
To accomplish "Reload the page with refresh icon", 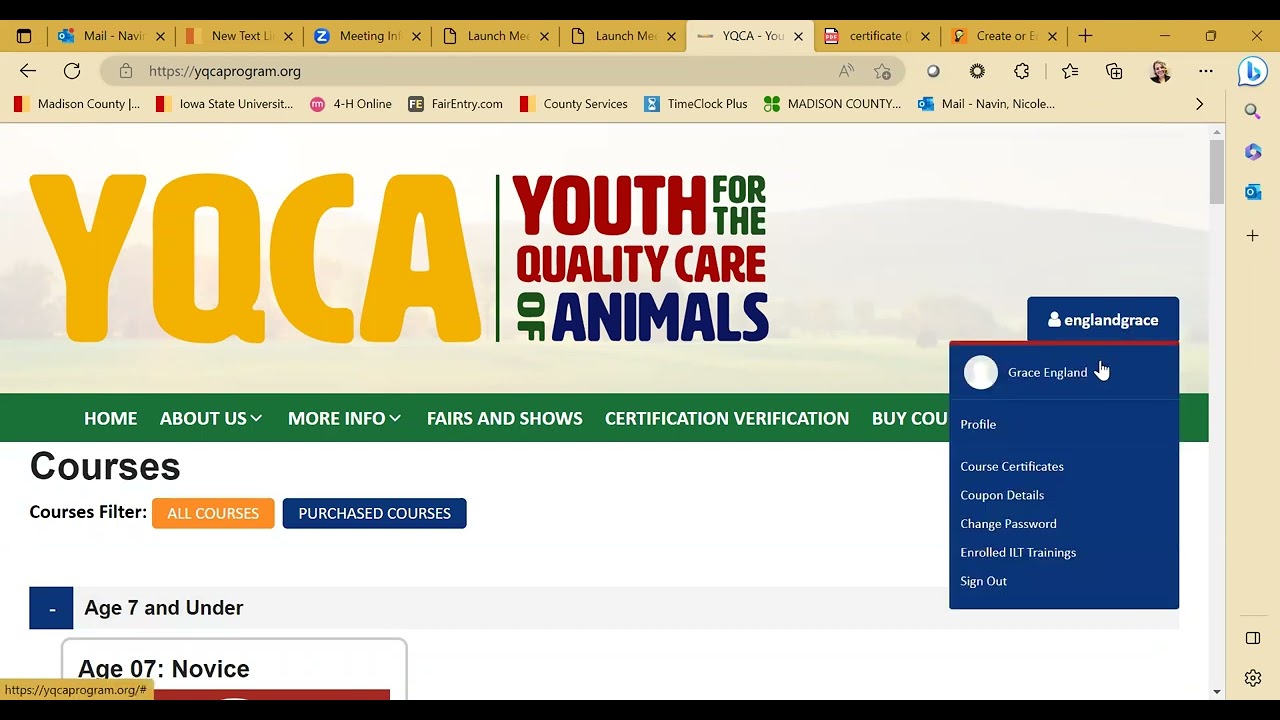I will tap(72, 71).
